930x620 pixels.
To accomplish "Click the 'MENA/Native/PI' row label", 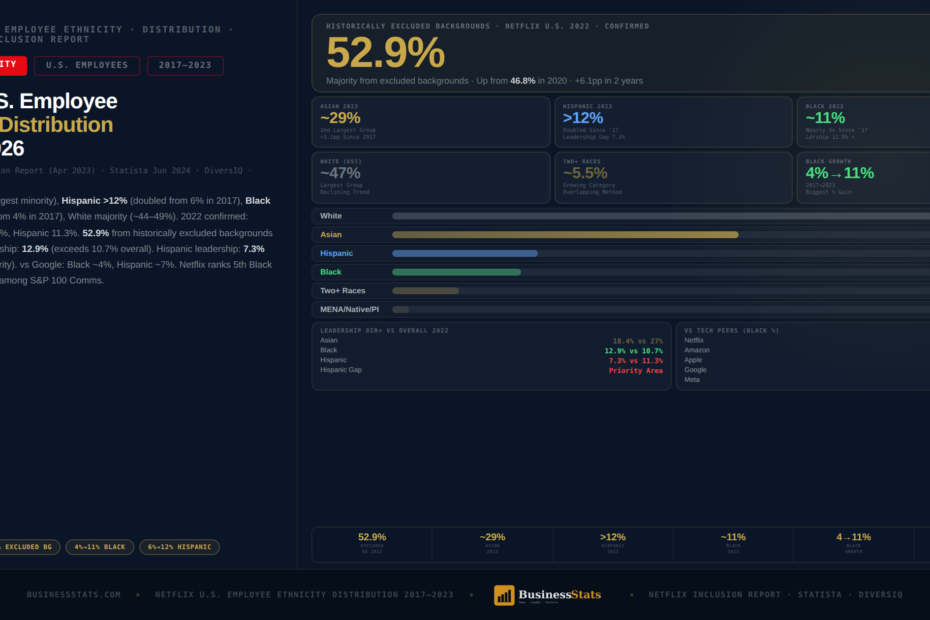I will tap(349, 309).
